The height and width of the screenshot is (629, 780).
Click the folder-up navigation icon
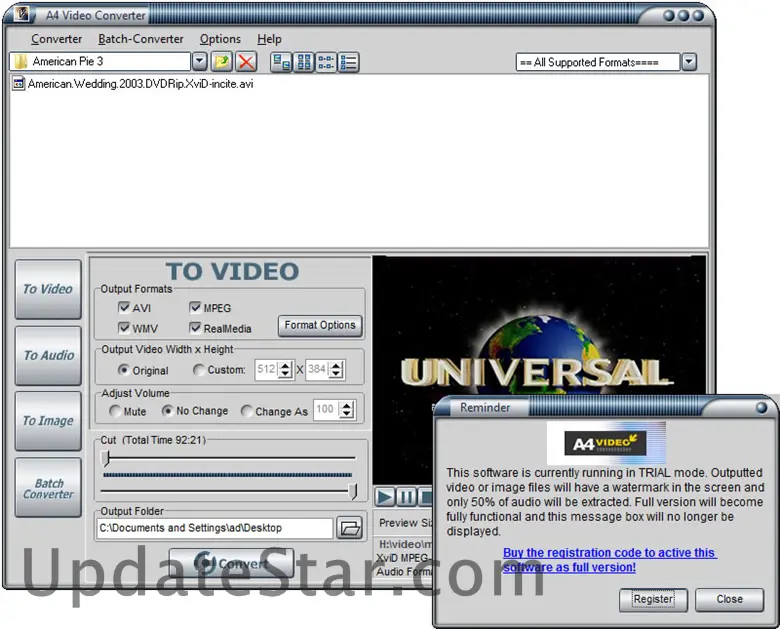coord(221,62)
